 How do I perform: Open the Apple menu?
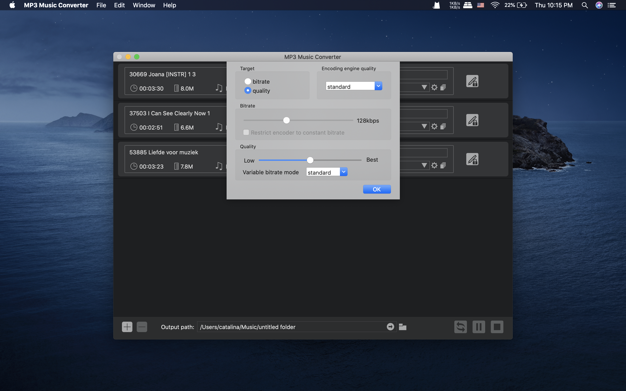pos(12,5)
